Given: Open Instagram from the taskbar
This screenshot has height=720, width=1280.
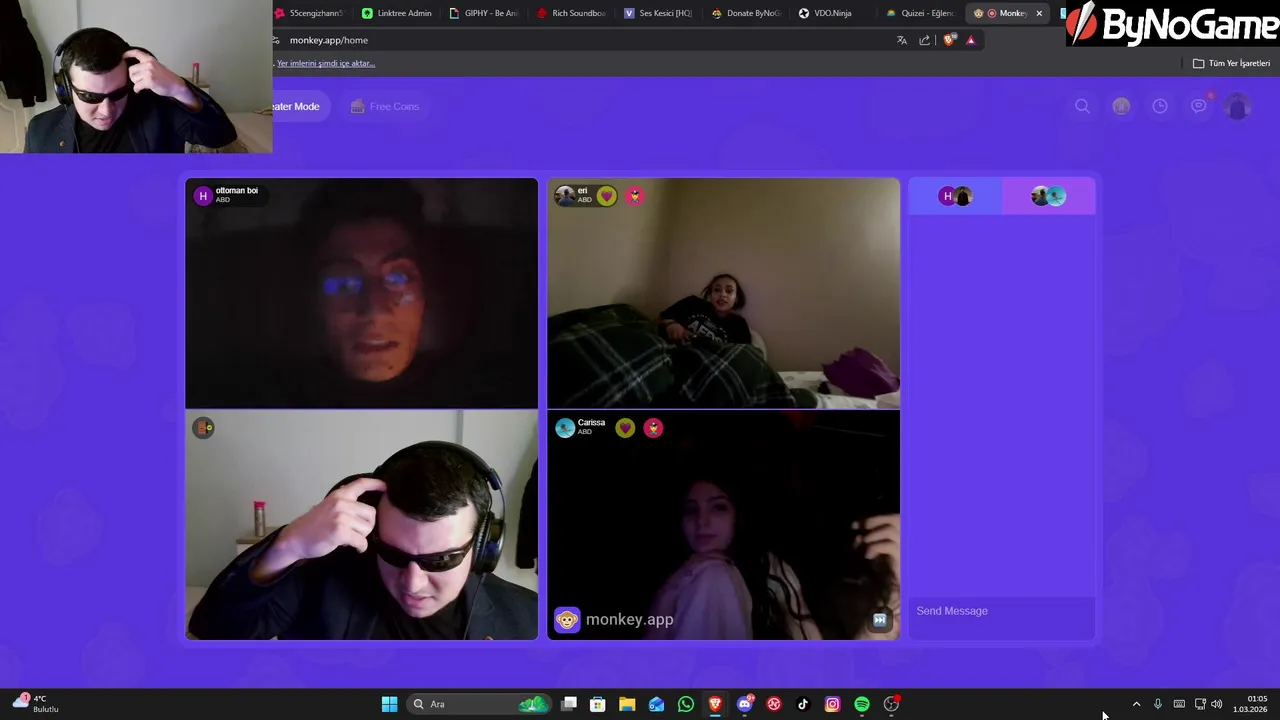Looking at the screenshot, I should pos(832,704).
